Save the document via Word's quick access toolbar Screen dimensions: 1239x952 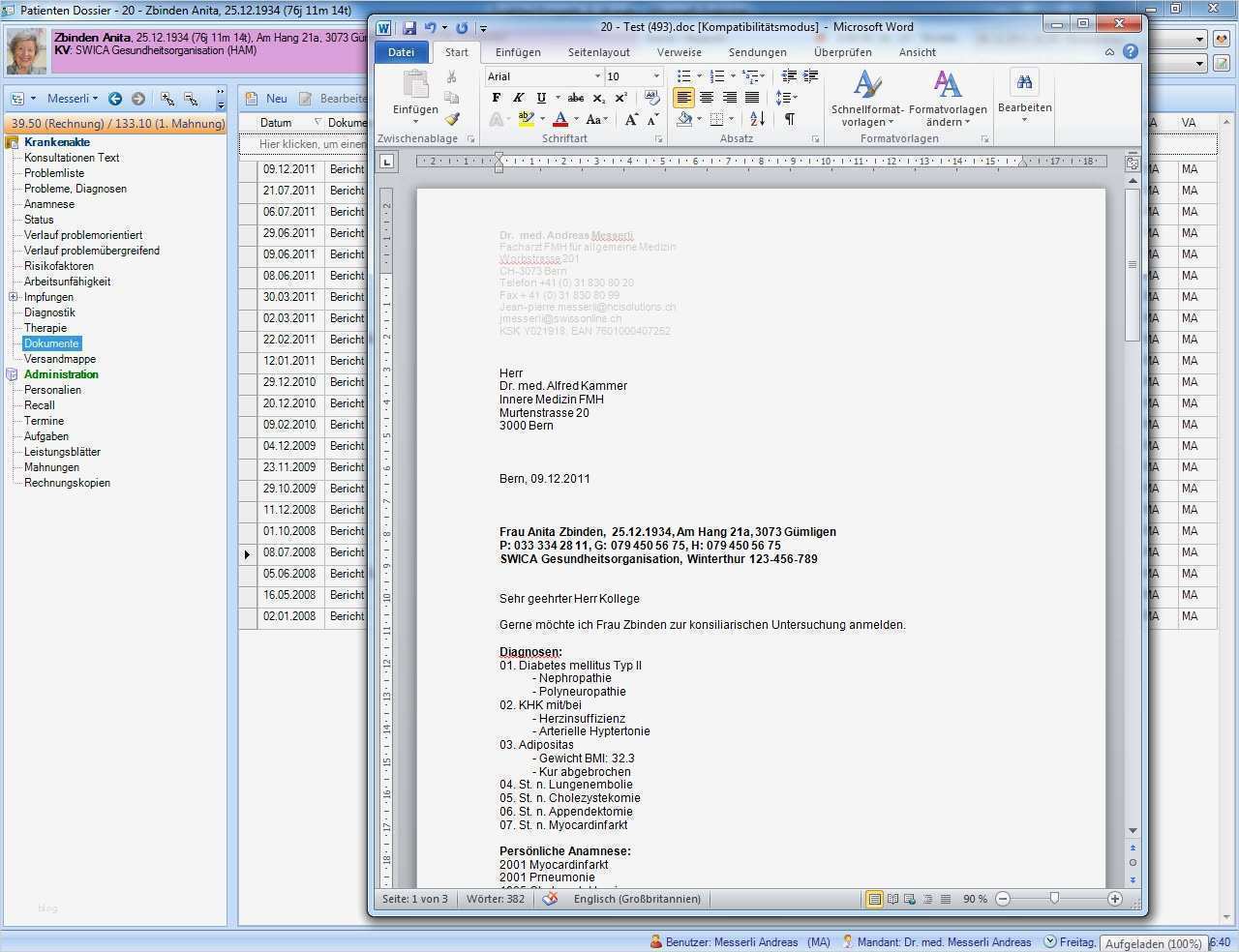point(409,28)
